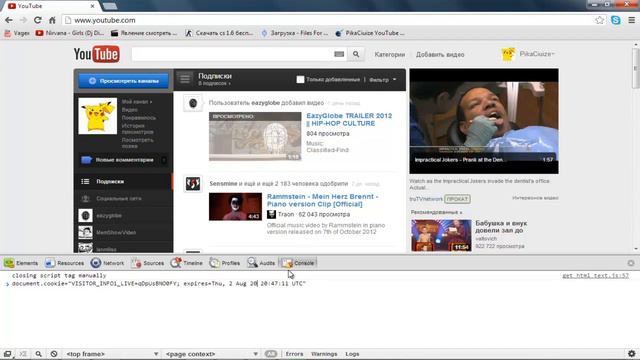Click the eazyglobe channel avatar in feed
Image resolution: width=640 pixels, height=360 pixels.
click(x=193, y=103)
